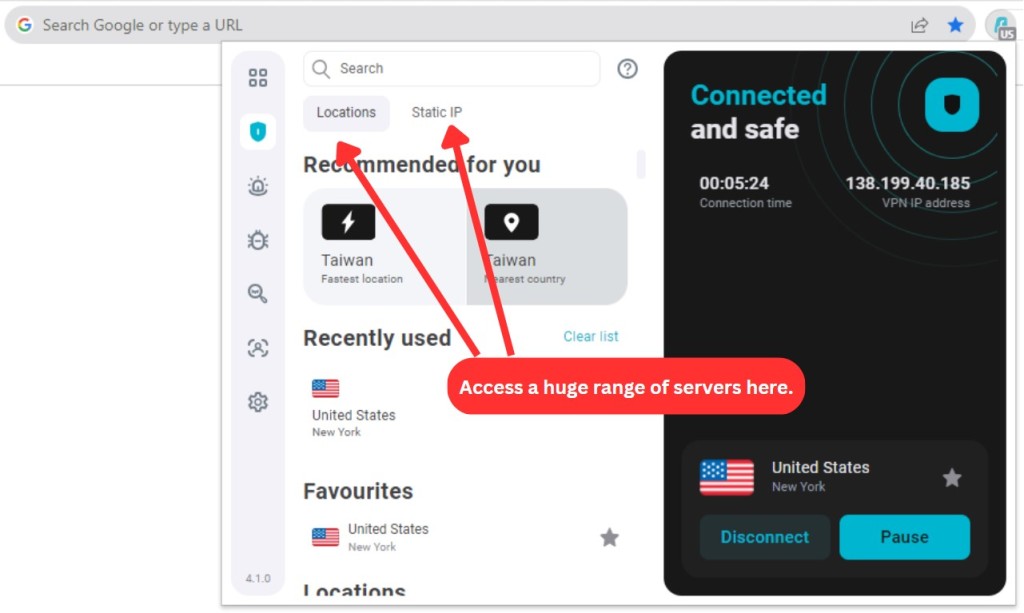Connect to recently used United States New York
Screen dimensions: 1024x613
tap(353, 408)
